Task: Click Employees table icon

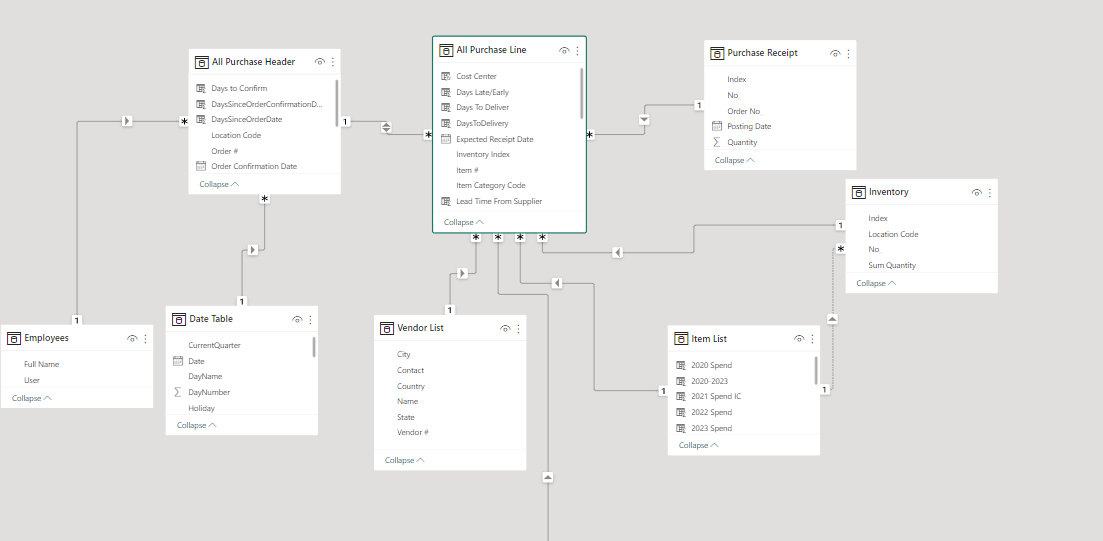Action: pos(14,339)
